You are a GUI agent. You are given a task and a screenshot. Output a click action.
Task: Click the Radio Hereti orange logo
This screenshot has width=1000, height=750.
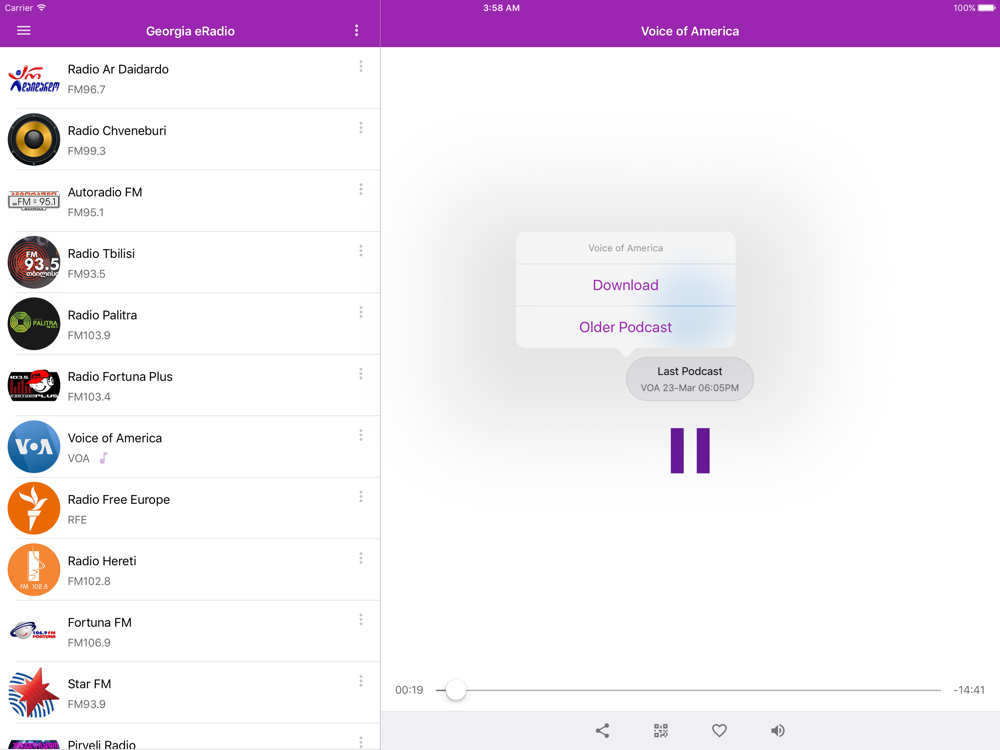[x=34, y=570]
